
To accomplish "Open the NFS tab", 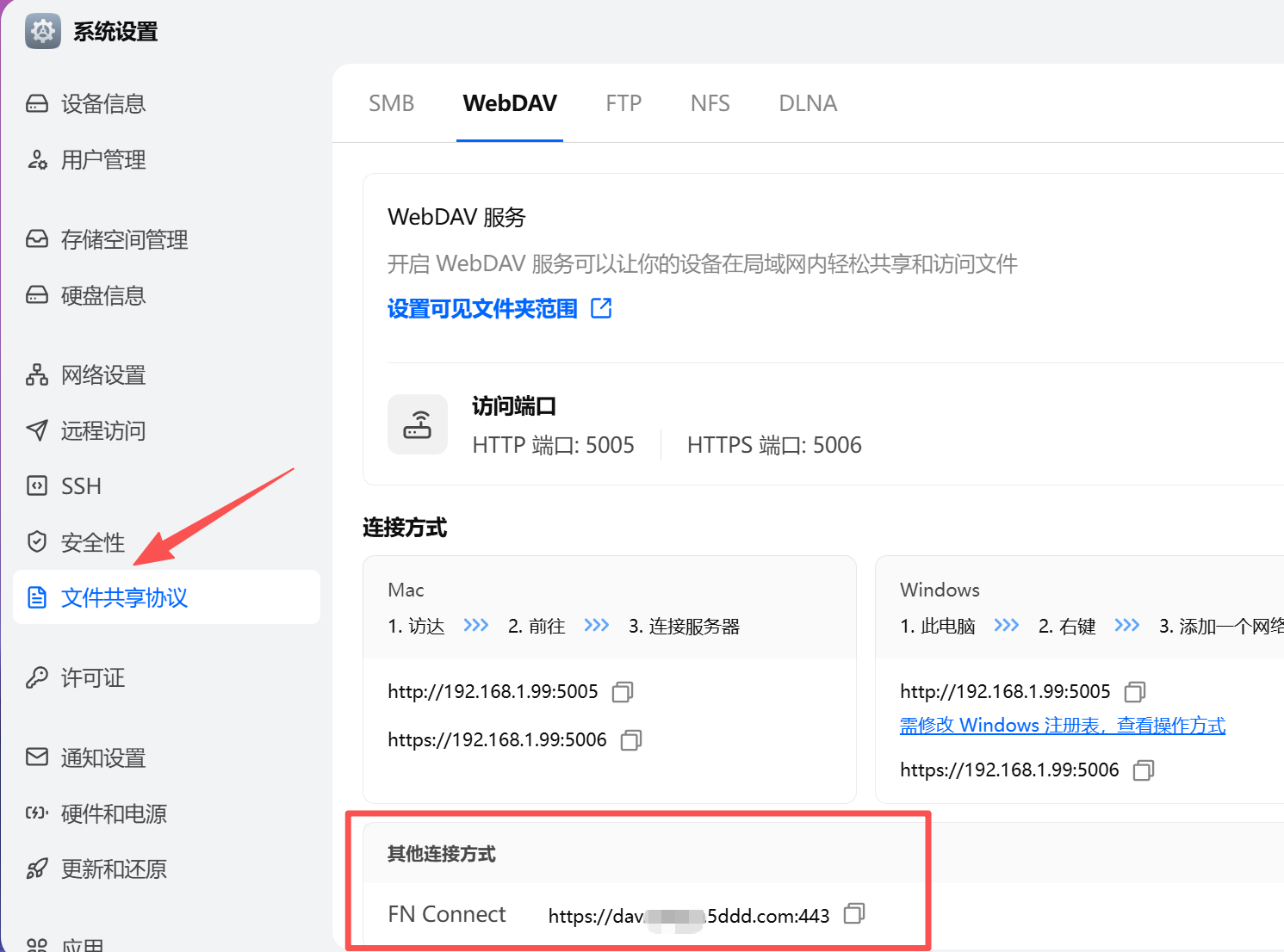I will tap(710, 103).
